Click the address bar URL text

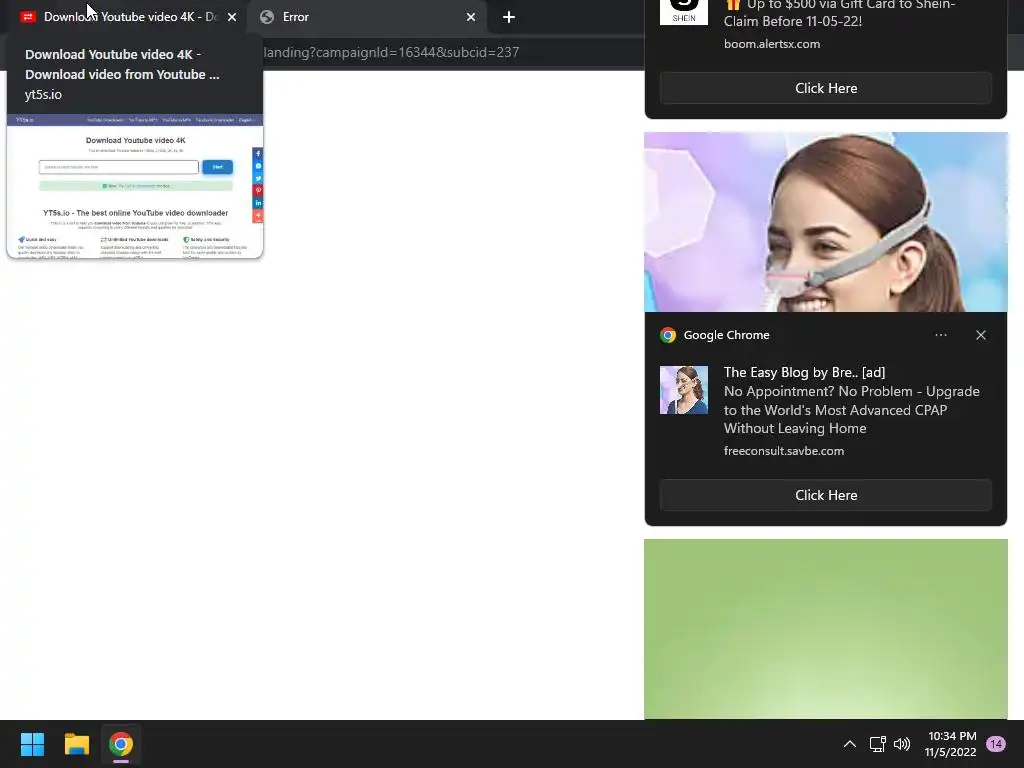point(392,52)
